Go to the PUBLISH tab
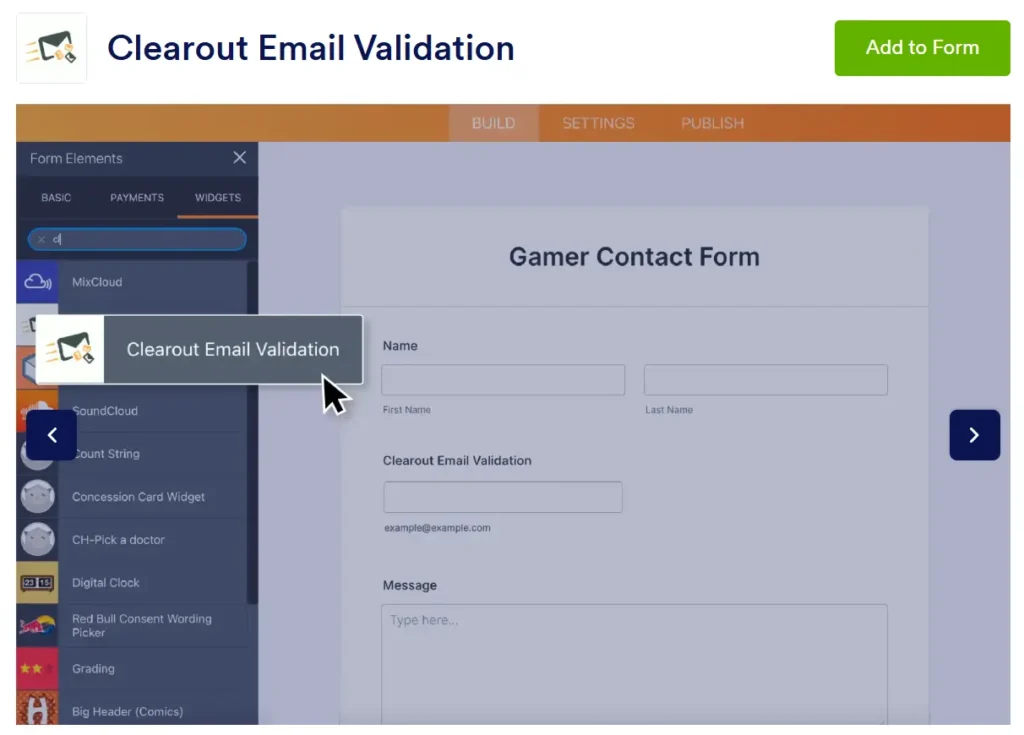1024x735 pixels. pos(712,123)
